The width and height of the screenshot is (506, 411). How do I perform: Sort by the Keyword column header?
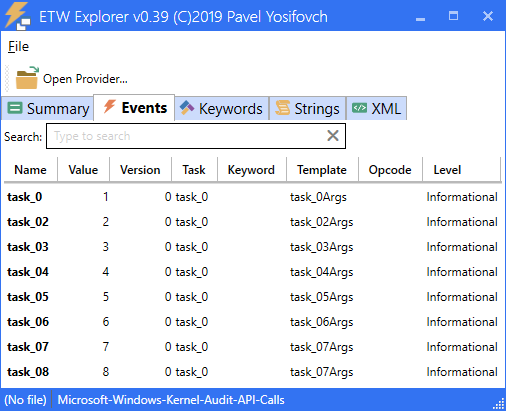tap(251, 170)
